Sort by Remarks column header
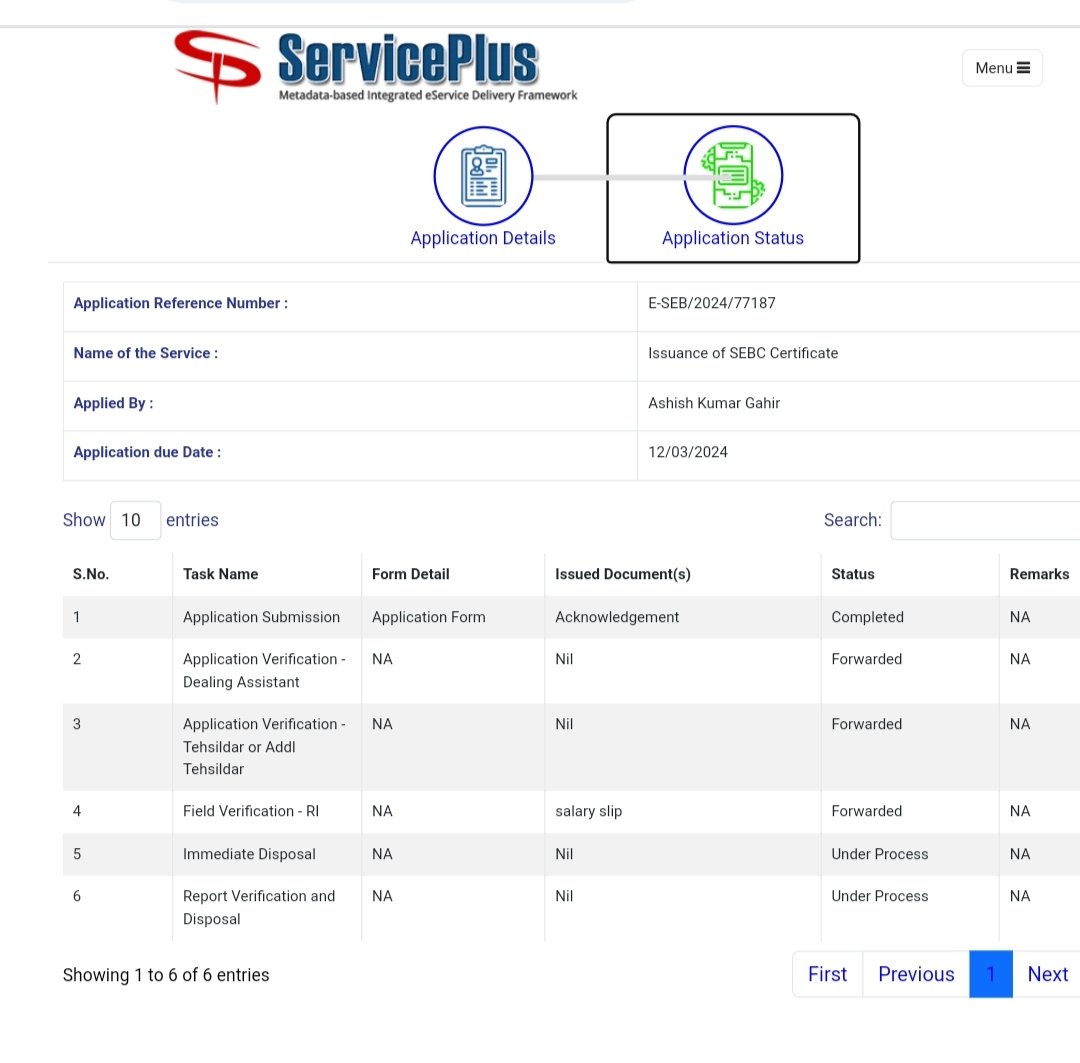Image resolution: width=1080 pixels, height=1063 pixels. (1039, 574)
